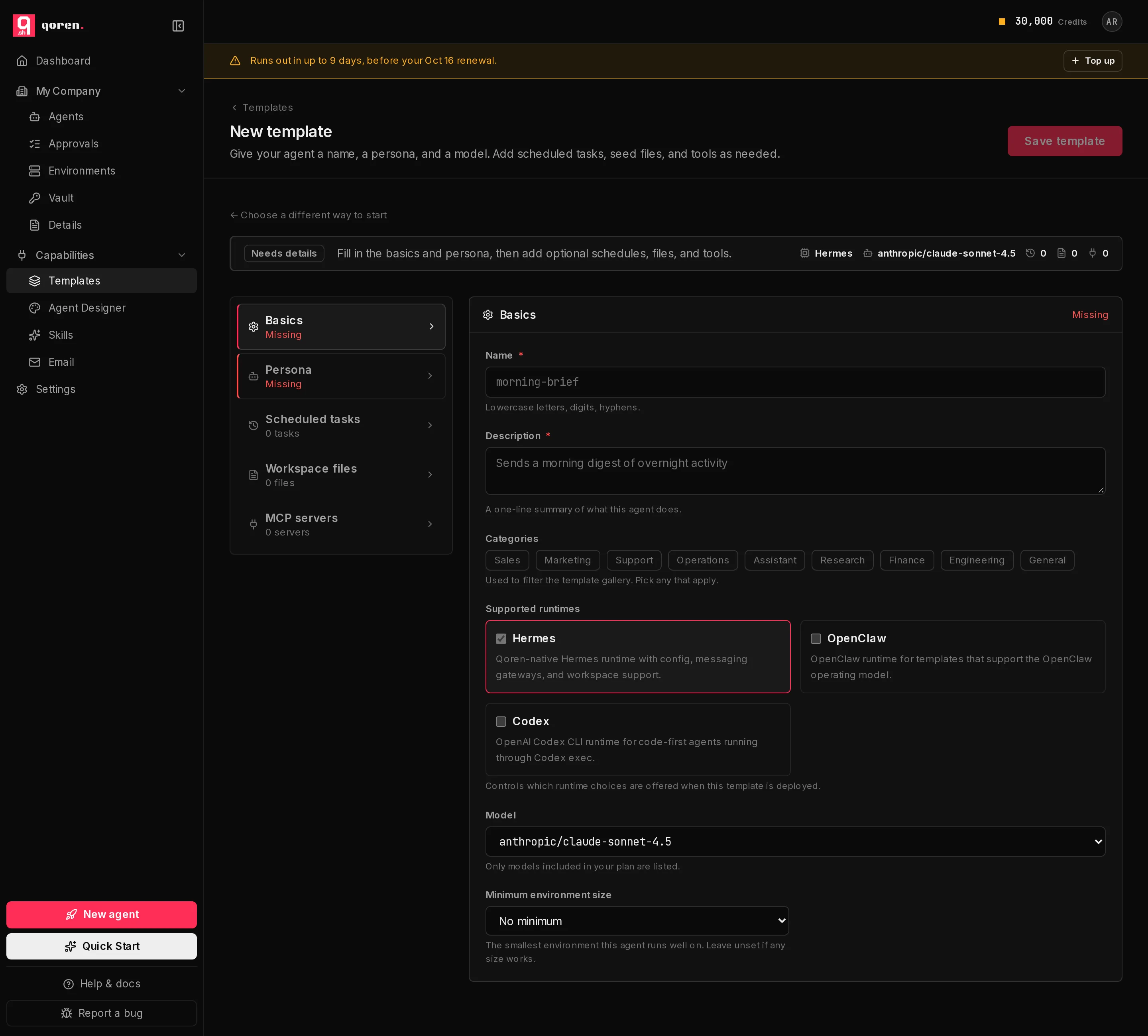Screen dimensions: 1148x1036
Task: Select the Persona section tab
Action: pyautogui.click(x=341, y=376)
